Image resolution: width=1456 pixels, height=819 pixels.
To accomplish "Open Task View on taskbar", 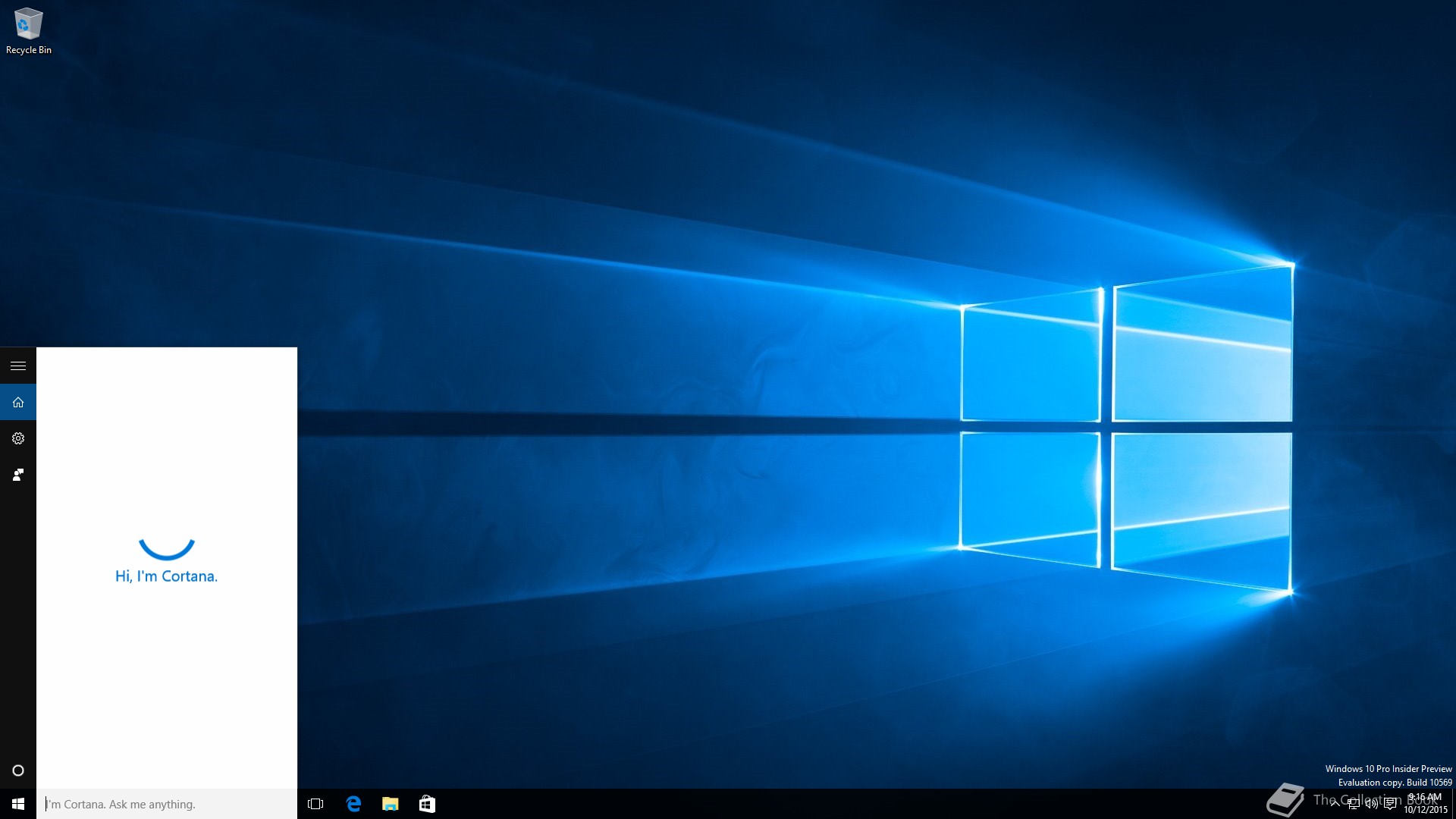I will pos(315,804).
